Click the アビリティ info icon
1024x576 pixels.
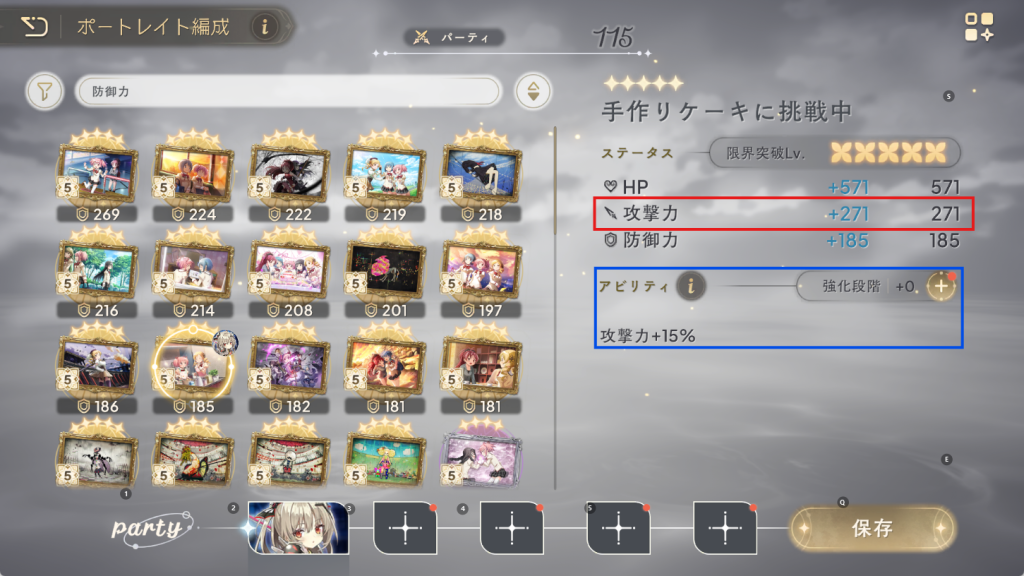tap(690, 286)
